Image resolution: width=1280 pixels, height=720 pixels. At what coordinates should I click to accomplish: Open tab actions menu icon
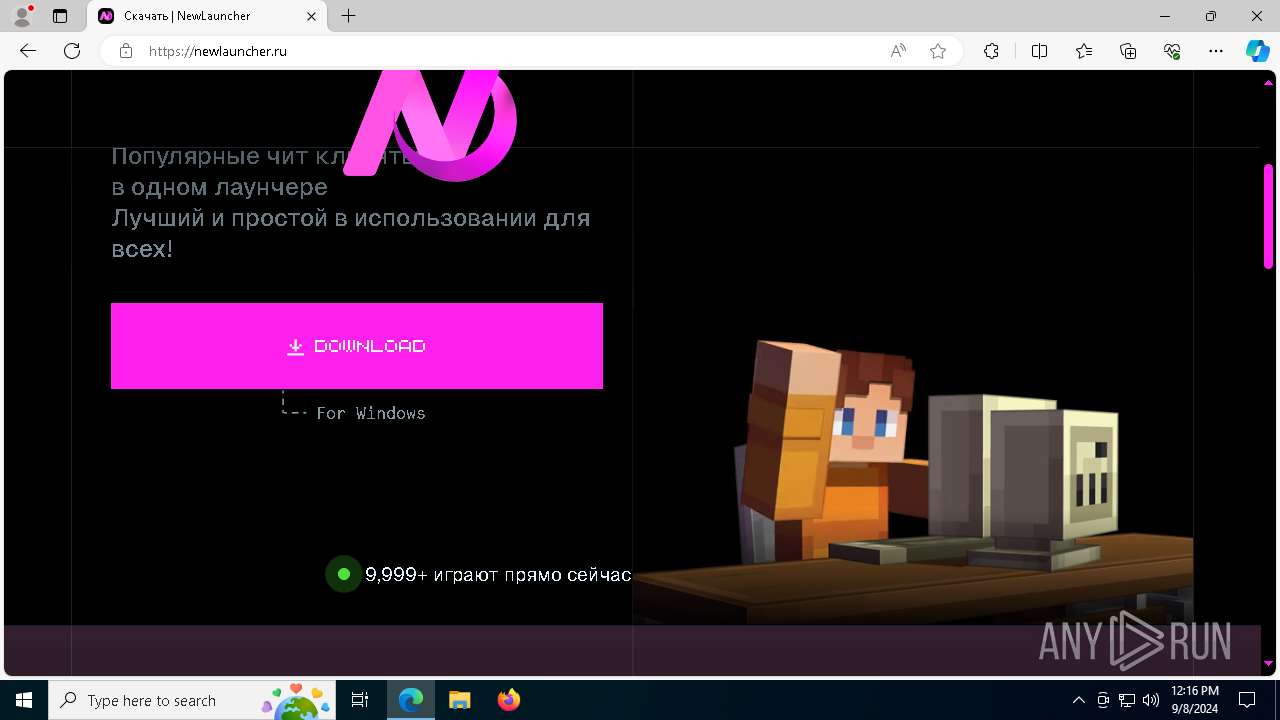[x=60, y=16]
